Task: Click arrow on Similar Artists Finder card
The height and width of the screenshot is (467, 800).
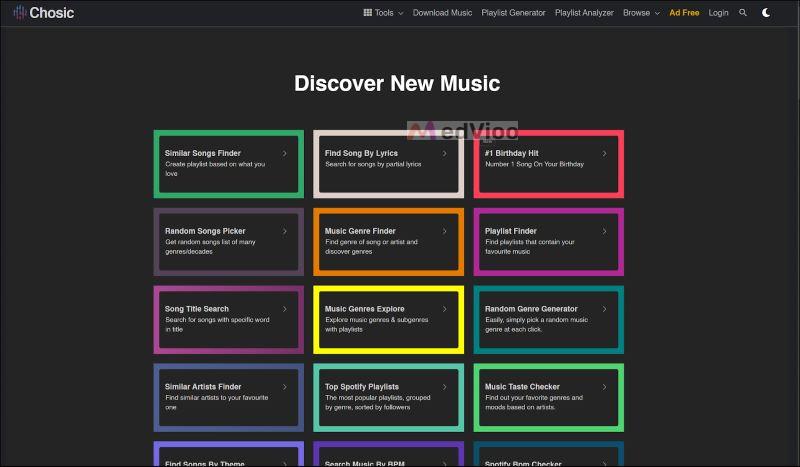Action: 285,387
